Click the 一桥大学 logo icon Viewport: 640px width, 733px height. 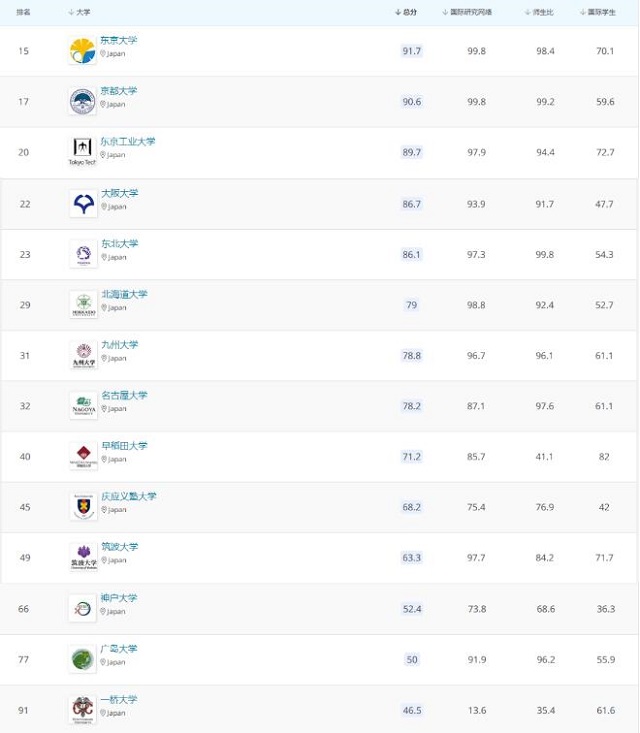point(82,709)
